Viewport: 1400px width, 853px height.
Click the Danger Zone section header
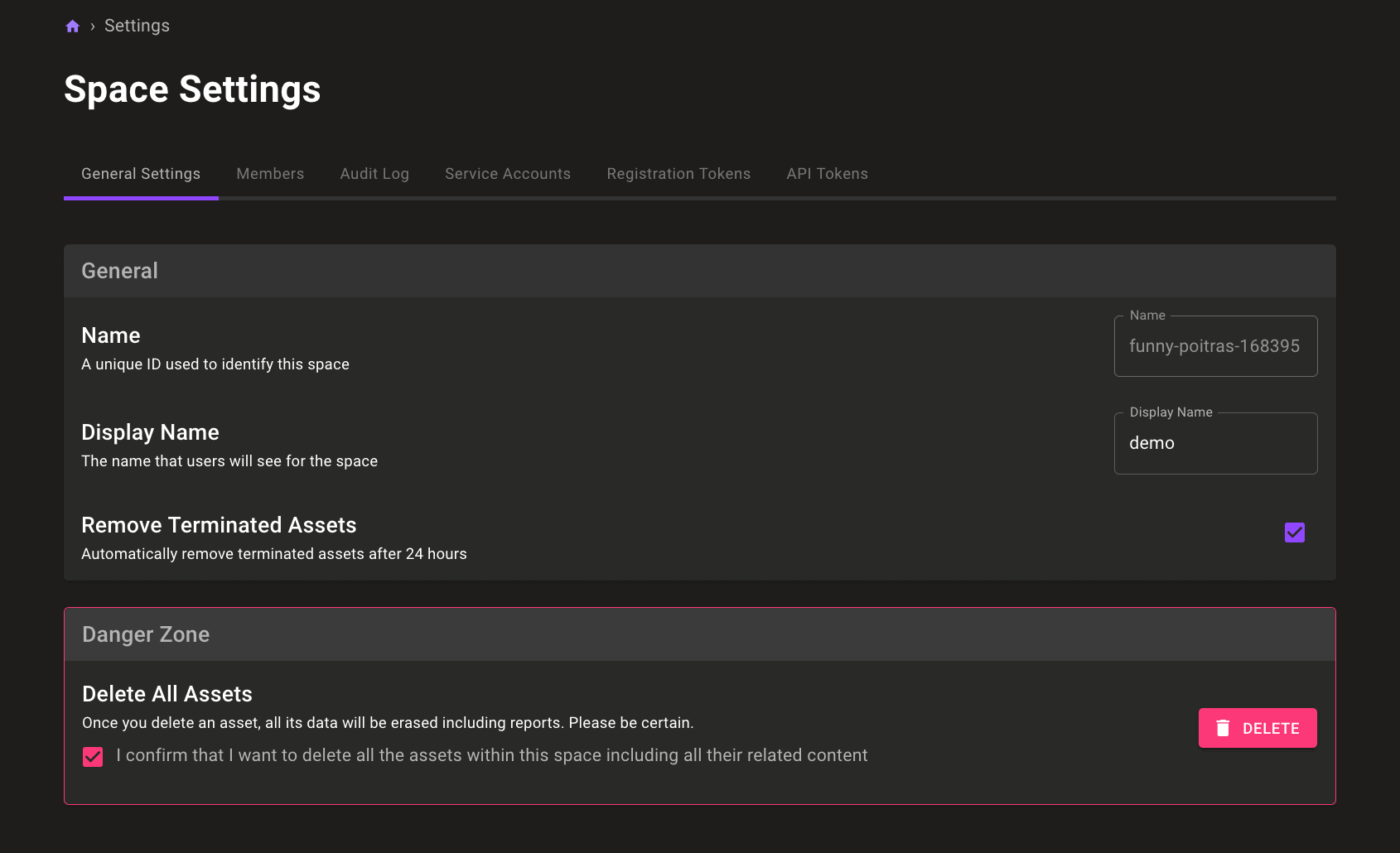tap(146, 634)
